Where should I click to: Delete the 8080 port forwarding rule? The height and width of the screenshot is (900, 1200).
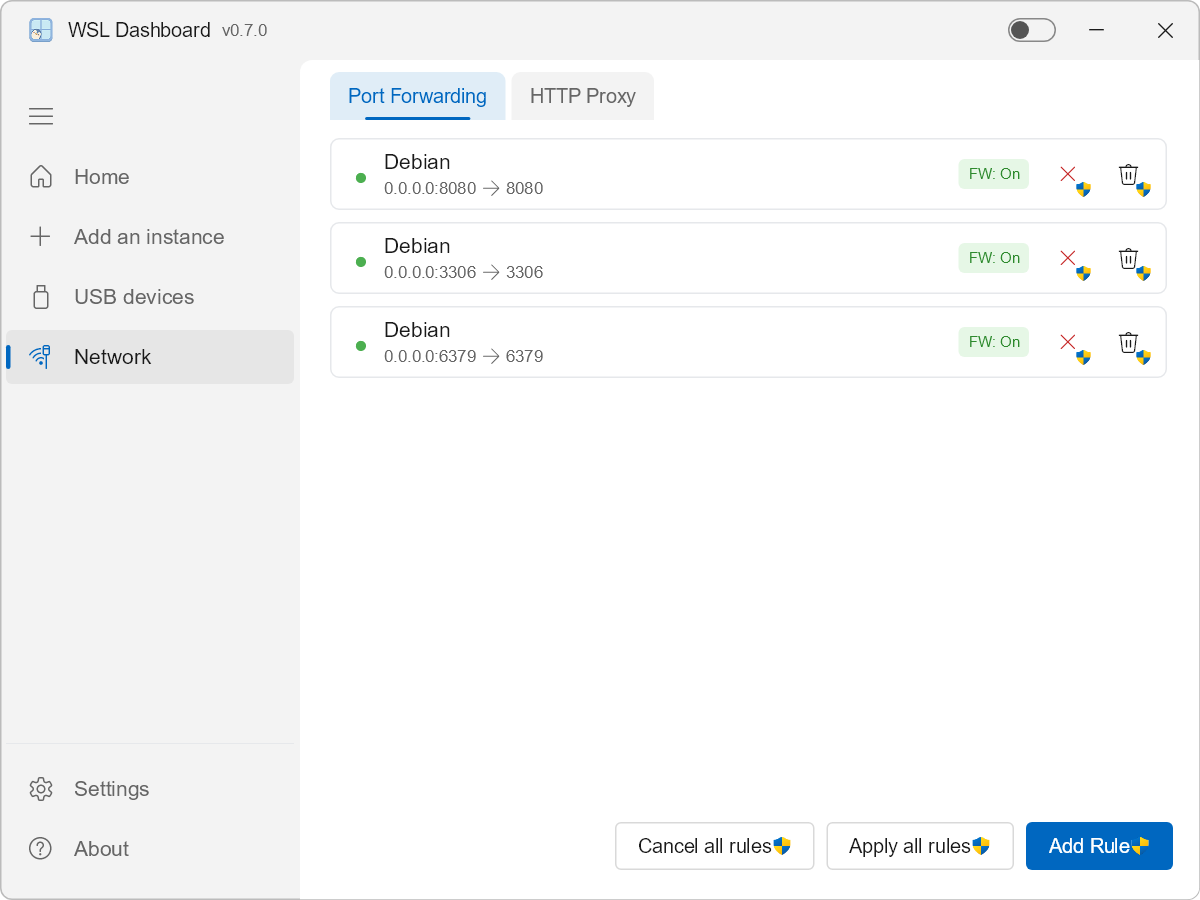(1128, 173)
